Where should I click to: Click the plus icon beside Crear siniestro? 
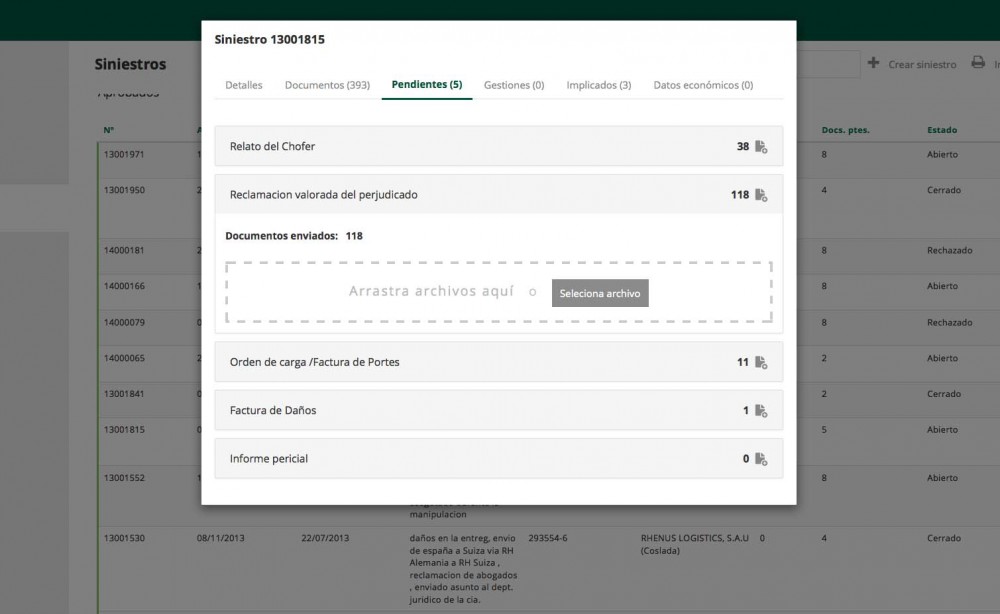(x=874, y=64)
